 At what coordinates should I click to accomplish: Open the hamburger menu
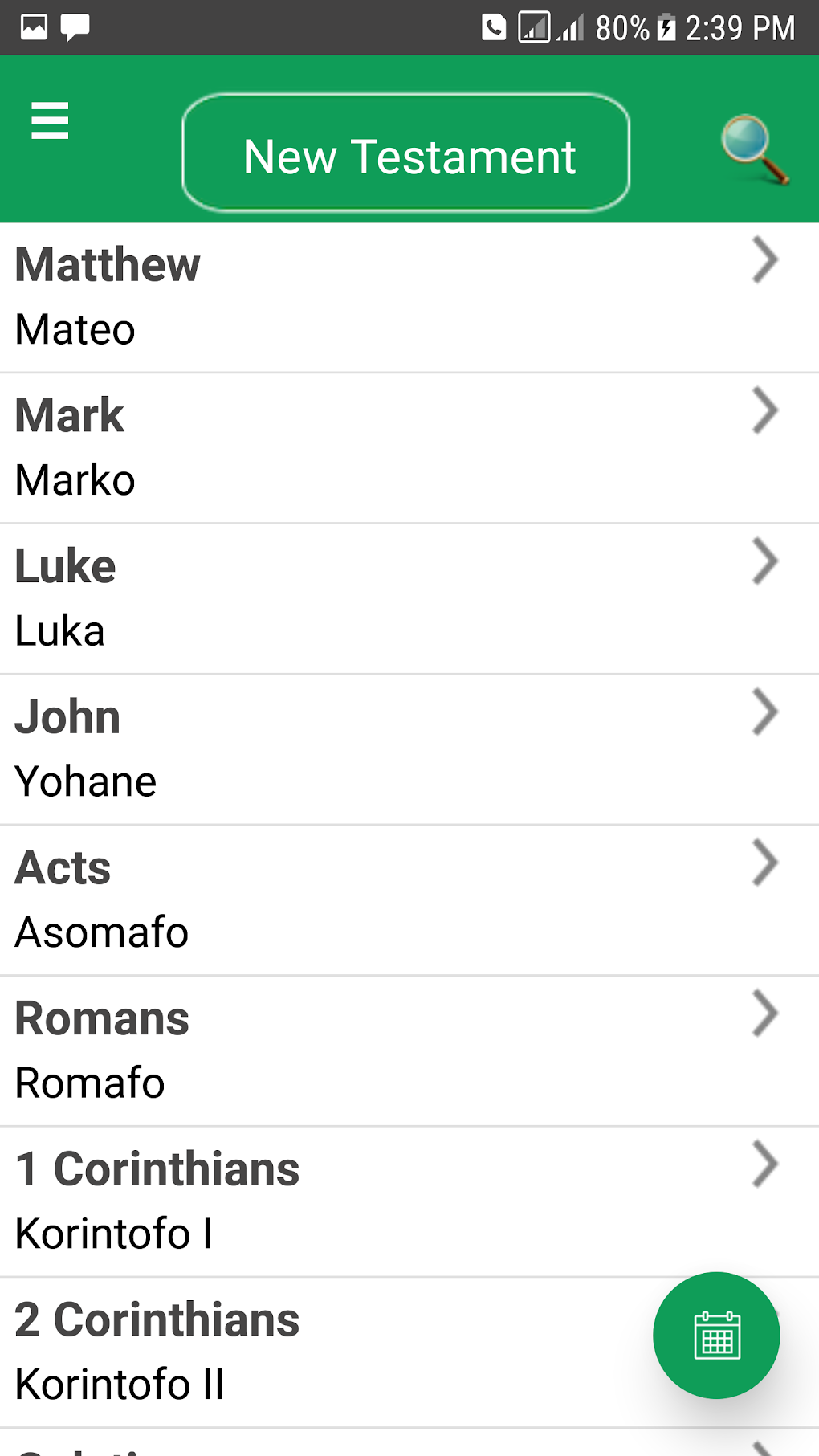click(50, 121)
